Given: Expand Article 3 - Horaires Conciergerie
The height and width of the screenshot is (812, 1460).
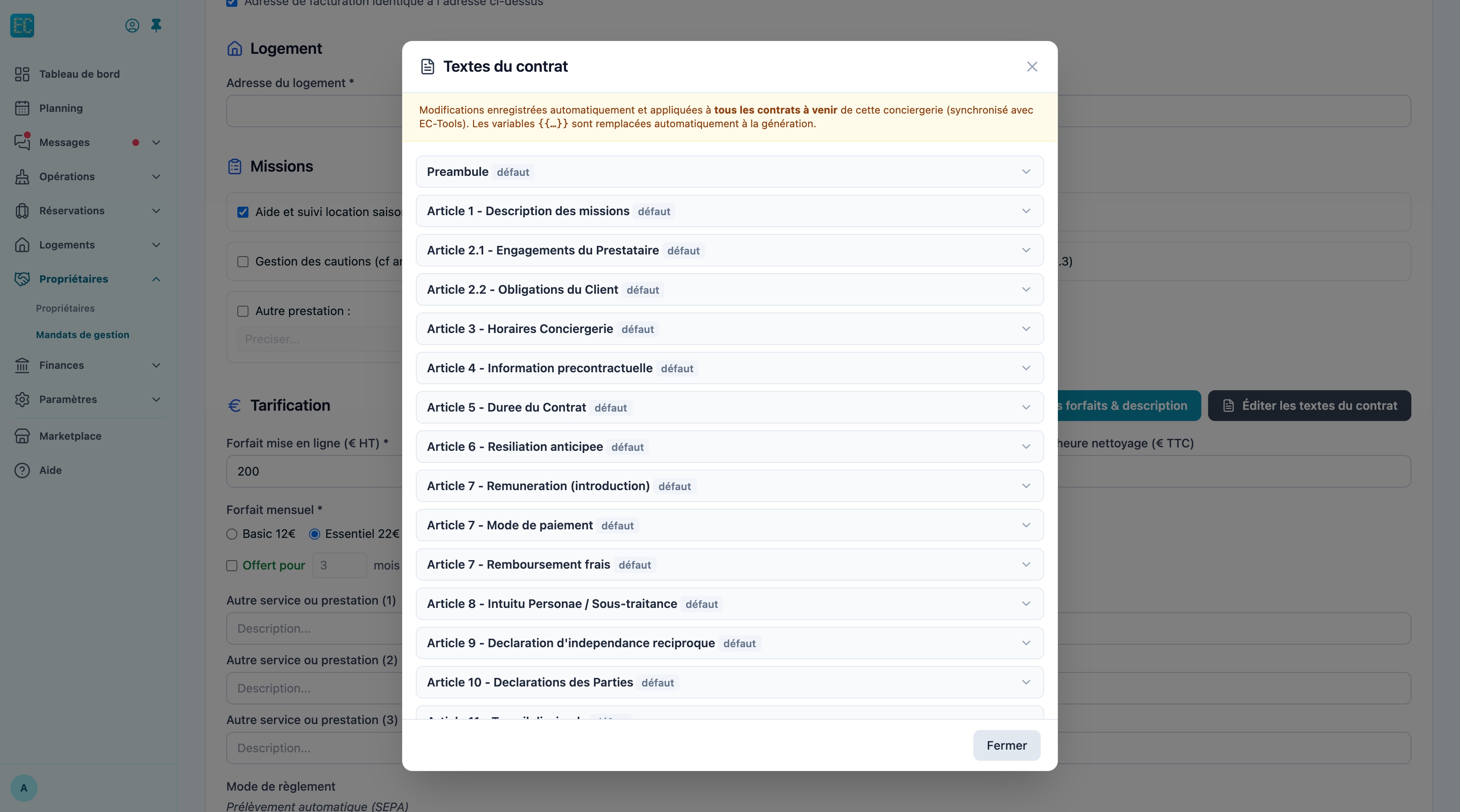Looking at the screenshot, I should point(730,329).
